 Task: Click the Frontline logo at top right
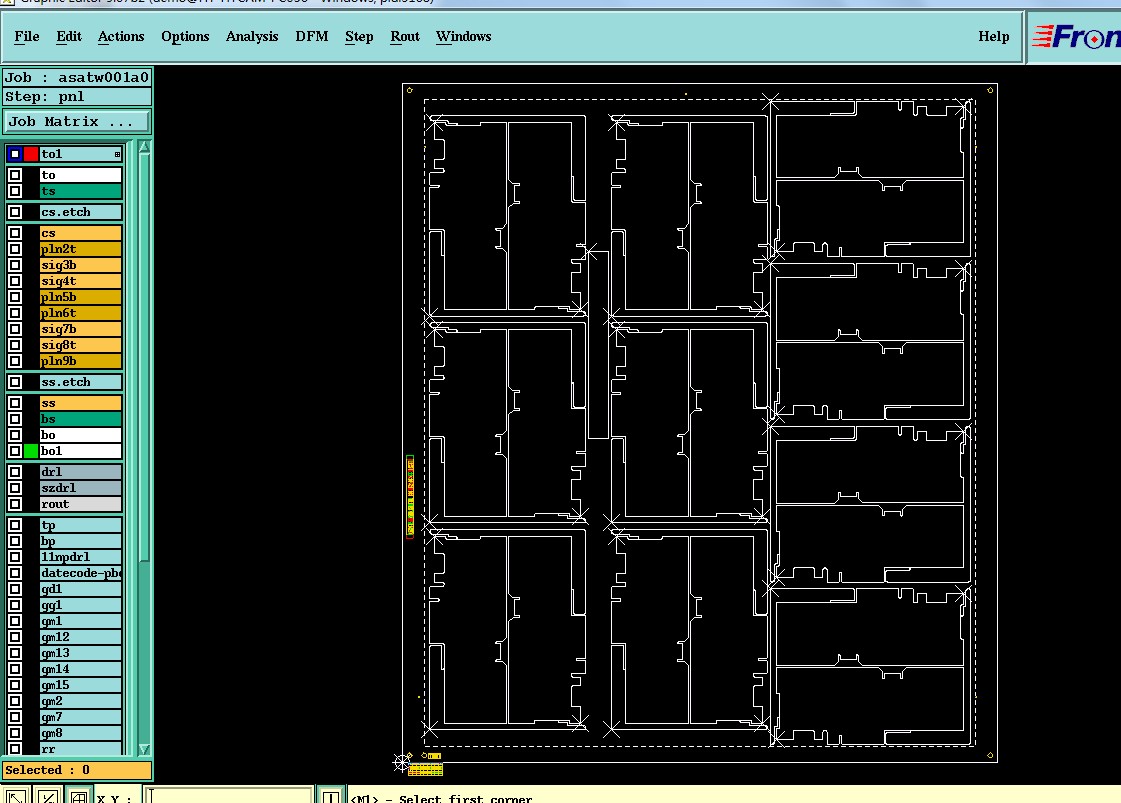coord(1076,36)
